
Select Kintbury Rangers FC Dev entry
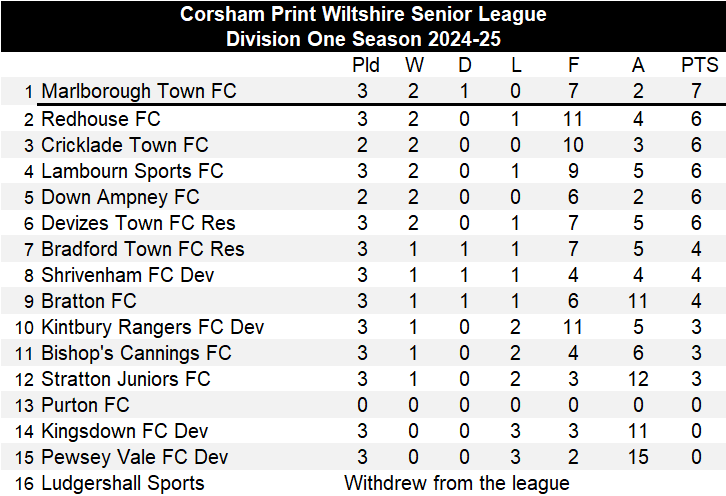tap(153, 327)
